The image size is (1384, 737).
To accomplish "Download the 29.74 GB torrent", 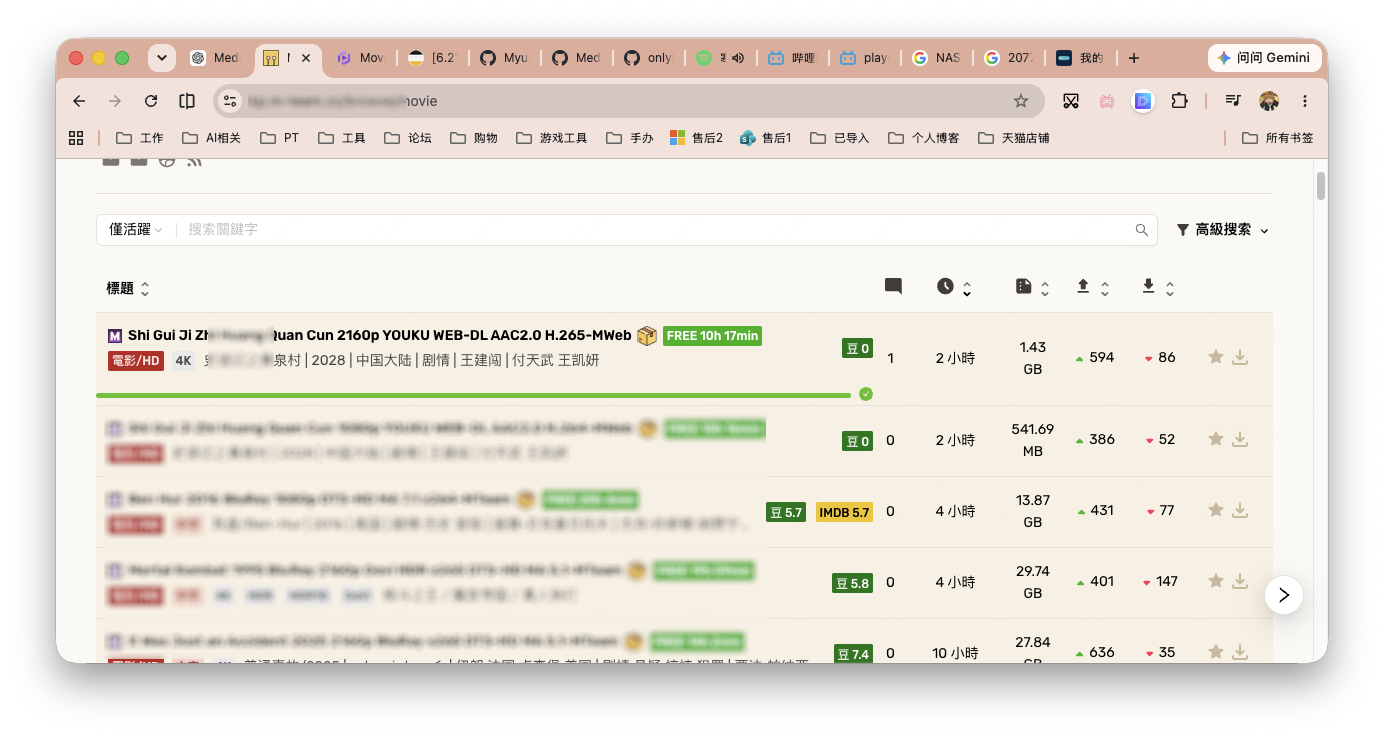I will pyautogui.click(x=1240, y=581).
